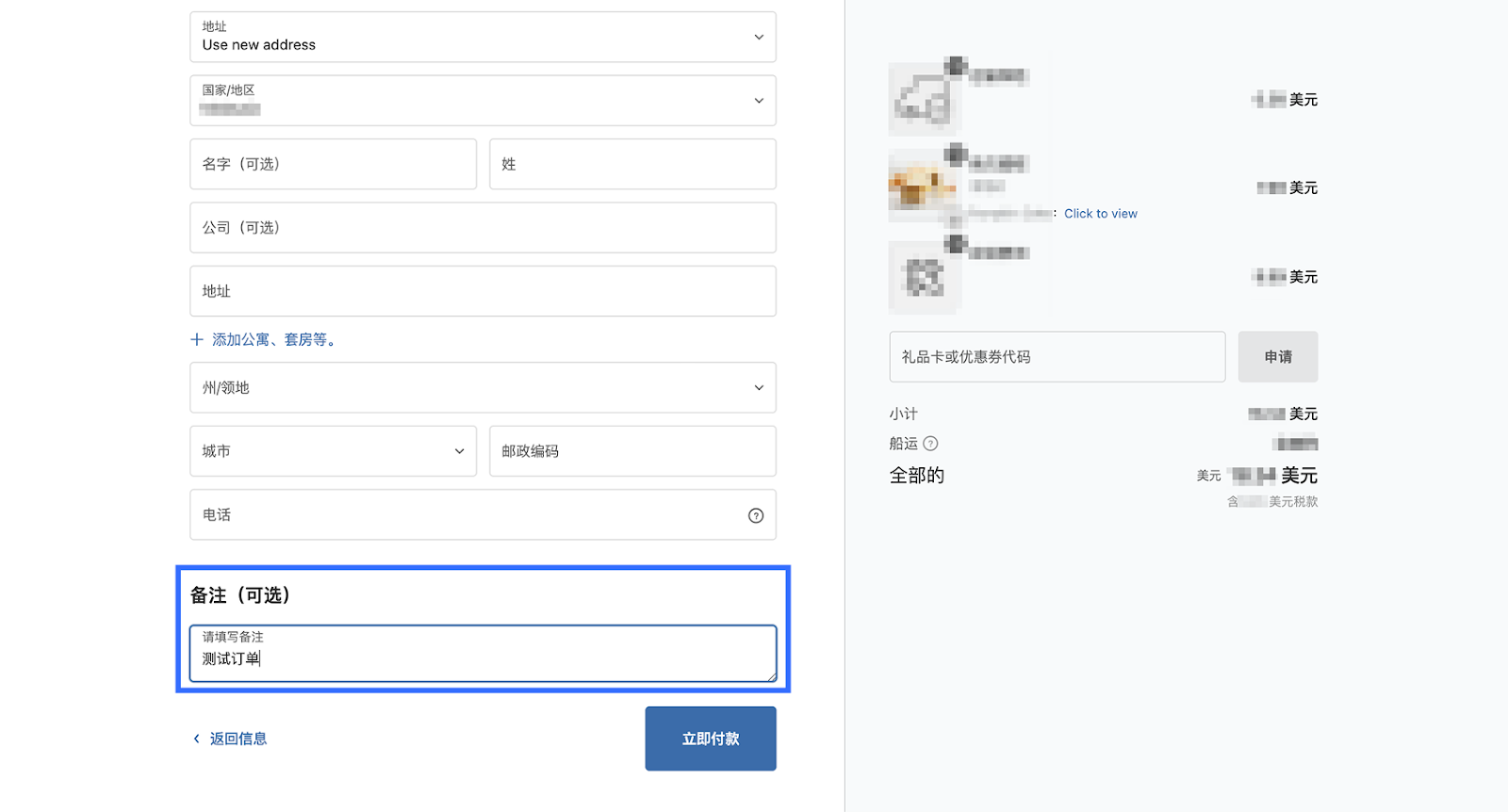The height and width of the screenshot is (812, 1508).
Task: Click the back arrow beside 返回信息
Action: tap(196, 739)
